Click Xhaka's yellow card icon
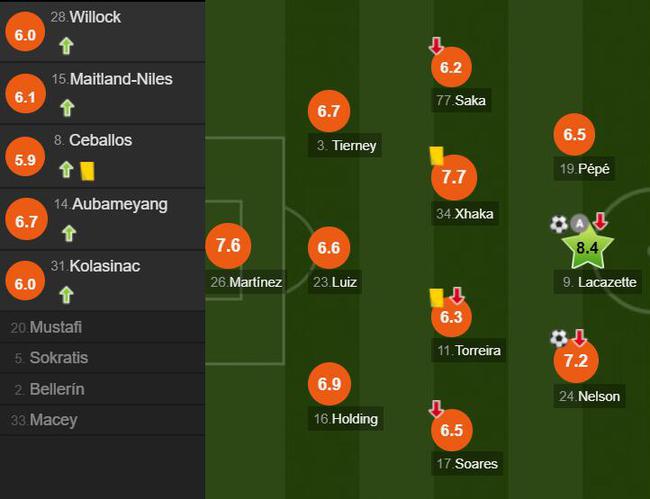The height and width of the screenshot is (499, 650). point(437,156)
